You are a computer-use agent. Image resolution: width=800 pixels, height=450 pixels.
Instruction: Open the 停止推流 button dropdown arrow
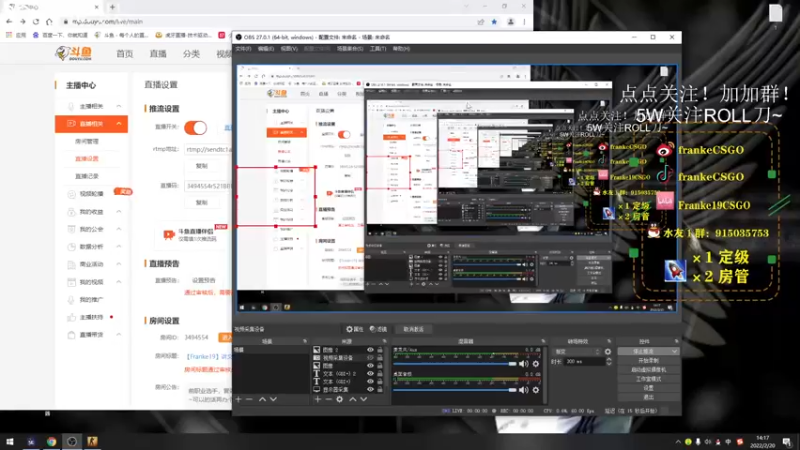(x=674, y=352)
